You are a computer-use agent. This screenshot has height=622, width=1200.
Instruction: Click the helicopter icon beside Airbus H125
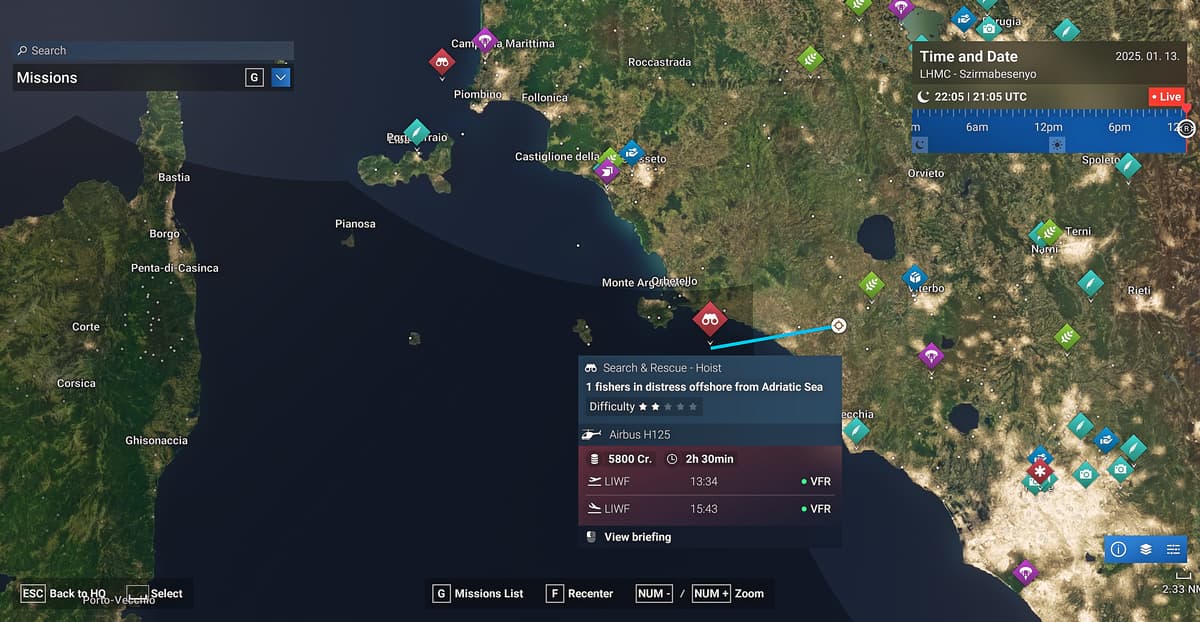[591, 434]
